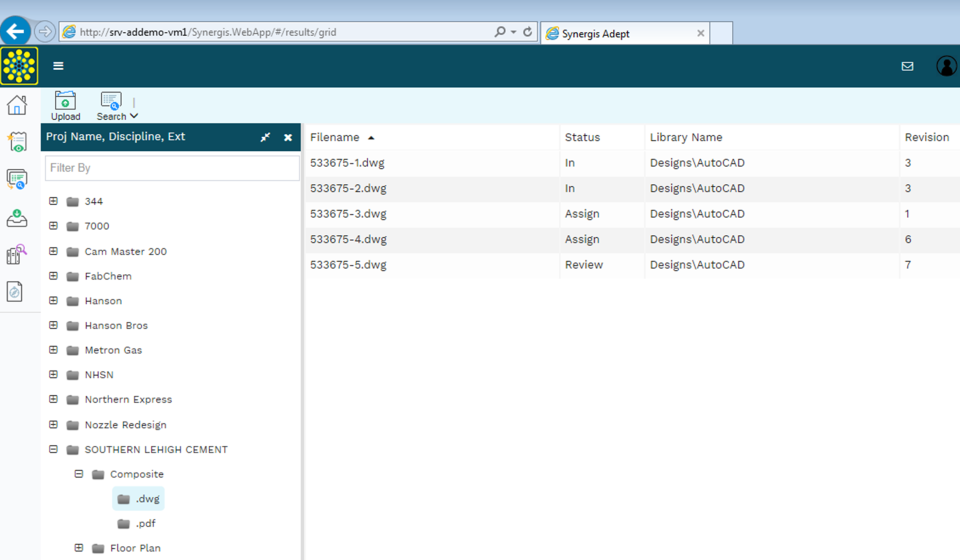960x560 pixels.
Task: Expand the Metron Gas folder node
Action: pos(53,349)
